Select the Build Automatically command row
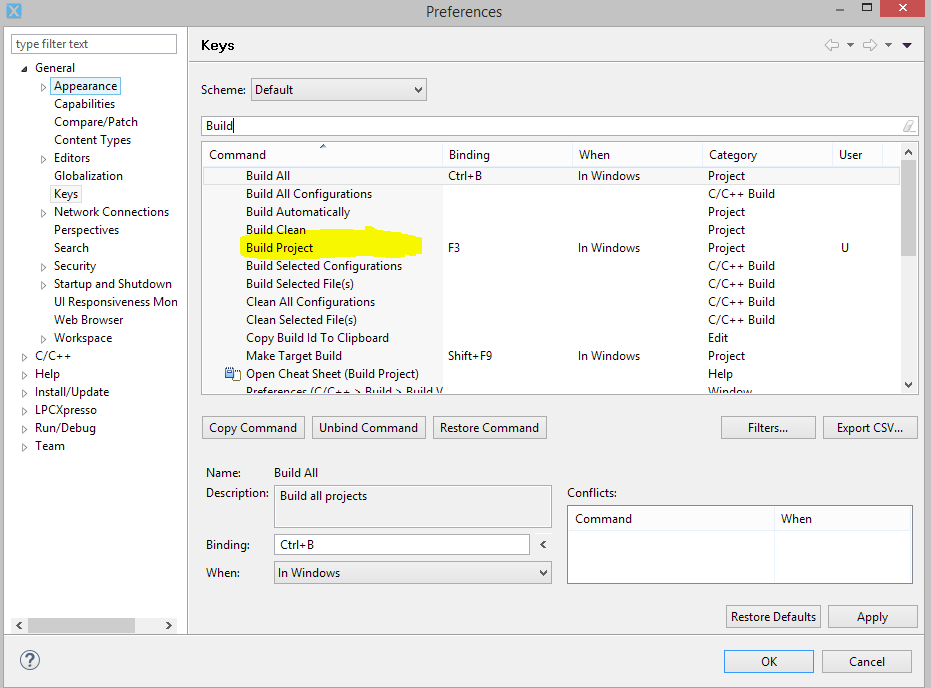The height and width of the screenshot is (688, 931). 551,212
